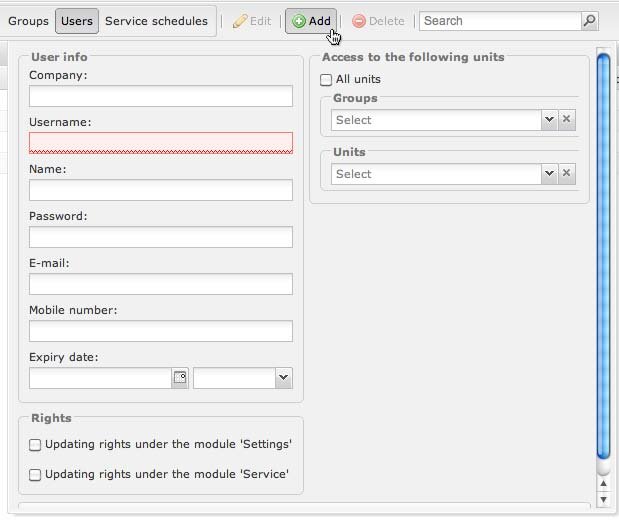Click into the Name field
The width and height of the screenshot is (619, 523).
point(161,190)
